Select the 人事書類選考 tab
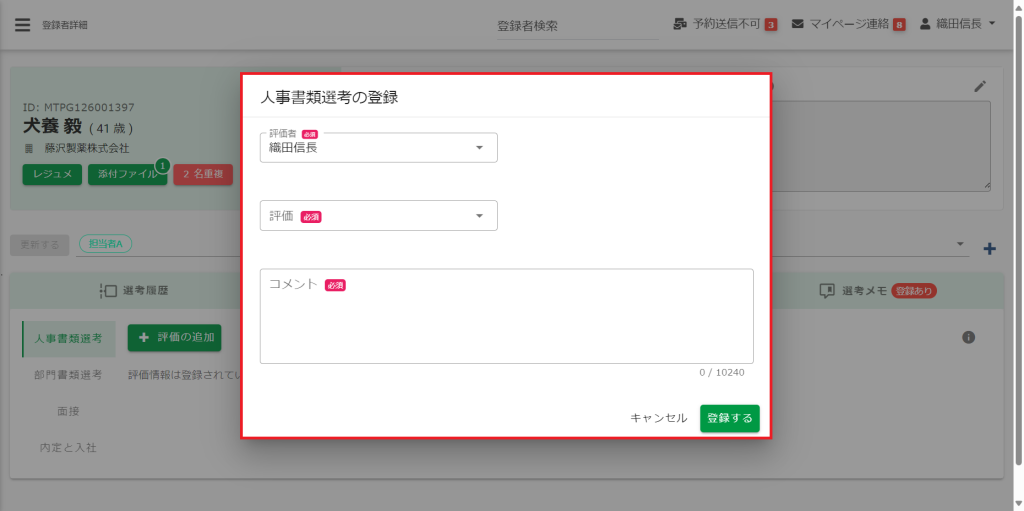Screen dimensions: 1024x511 [x=68, y=338]
